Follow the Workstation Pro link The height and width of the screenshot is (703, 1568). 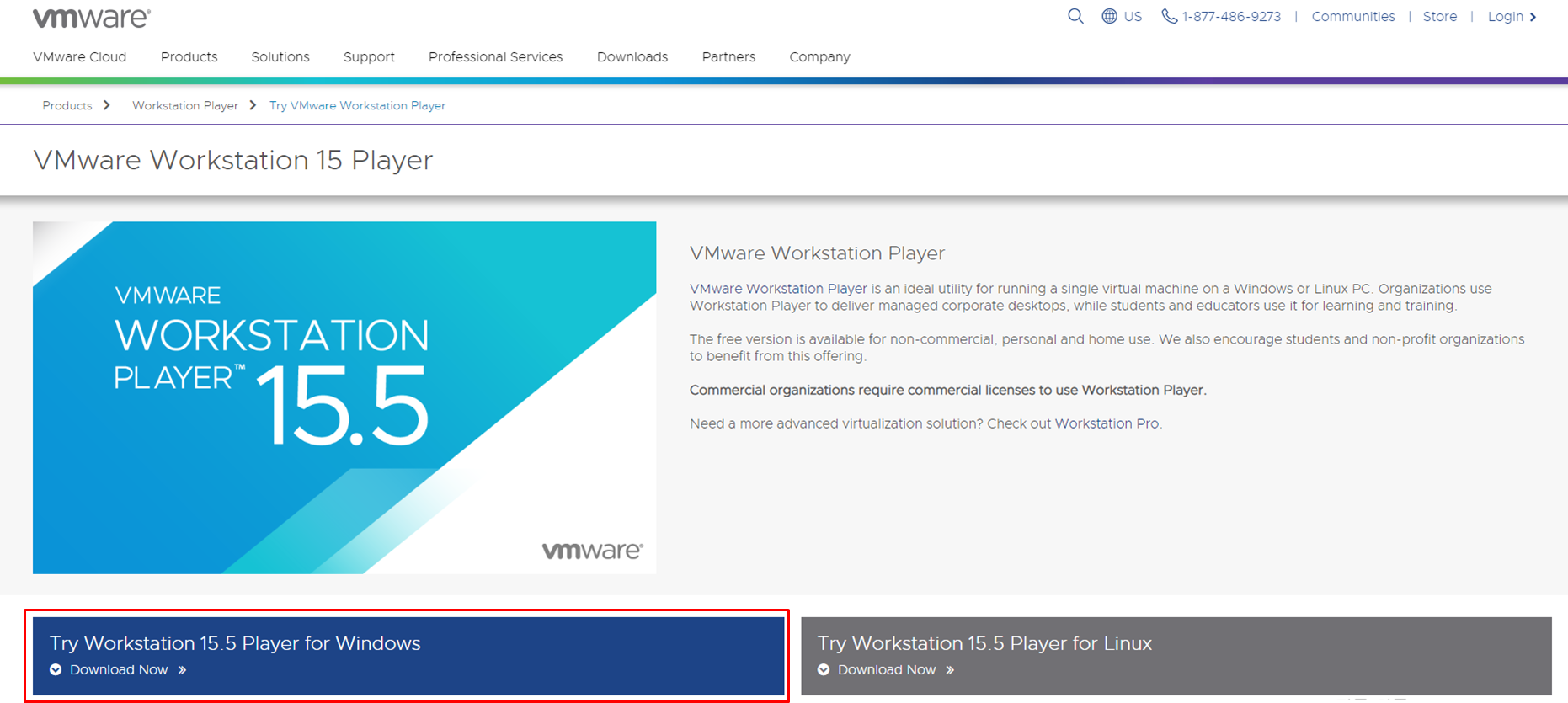pyautogui.click(x=1107, y=423)
